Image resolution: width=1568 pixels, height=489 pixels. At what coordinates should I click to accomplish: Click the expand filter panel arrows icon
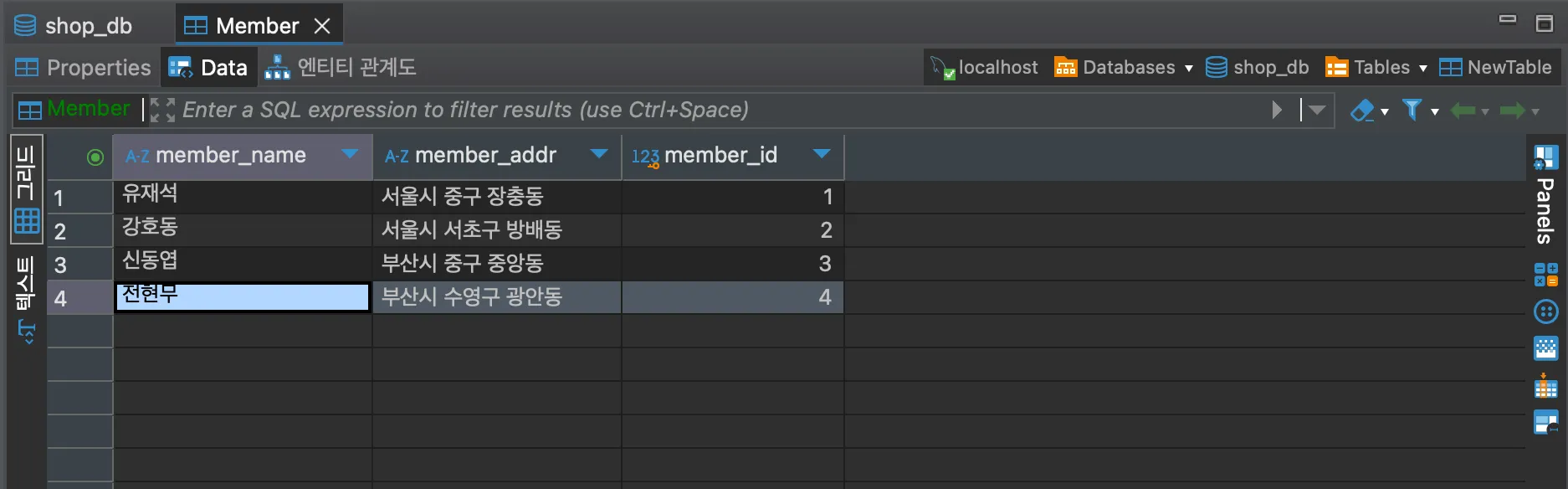(162, 111)
